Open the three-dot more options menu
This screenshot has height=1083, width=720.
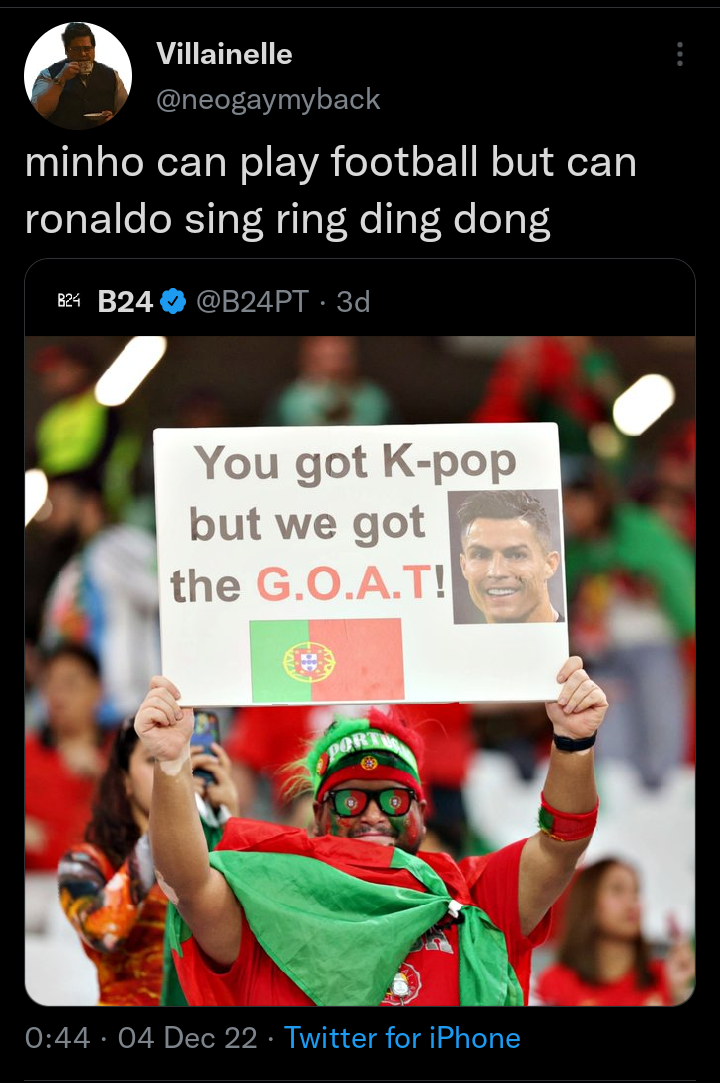pyautogui.click(x=680, y=54)
